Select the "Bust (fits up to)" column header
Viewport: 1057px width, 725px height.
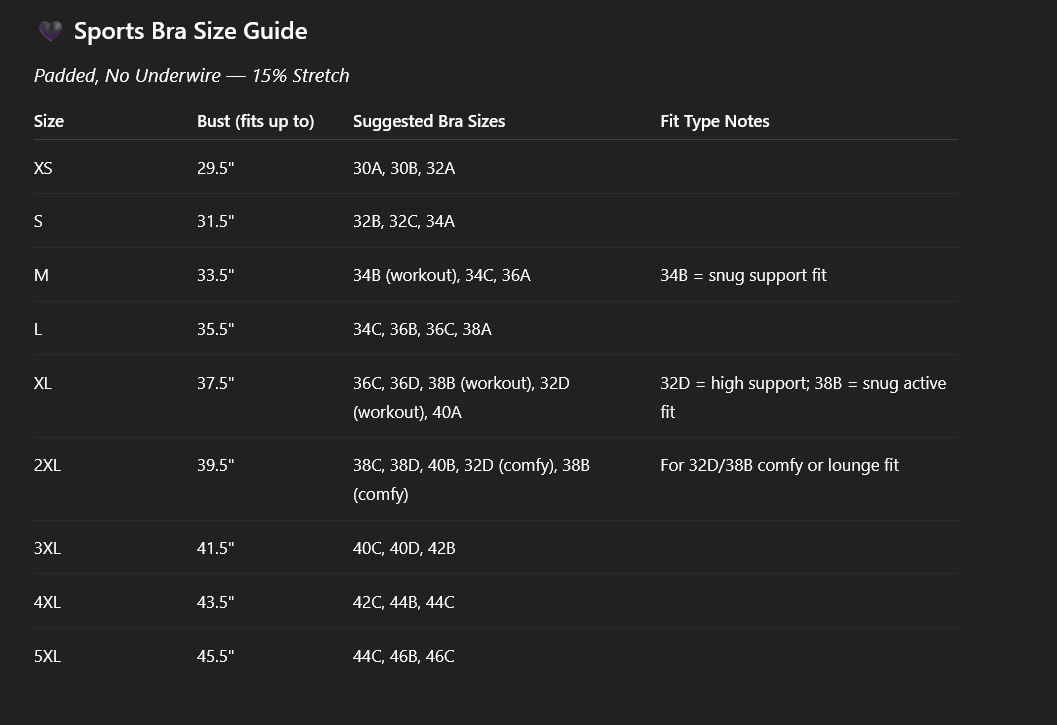click(x=255, y=121)
